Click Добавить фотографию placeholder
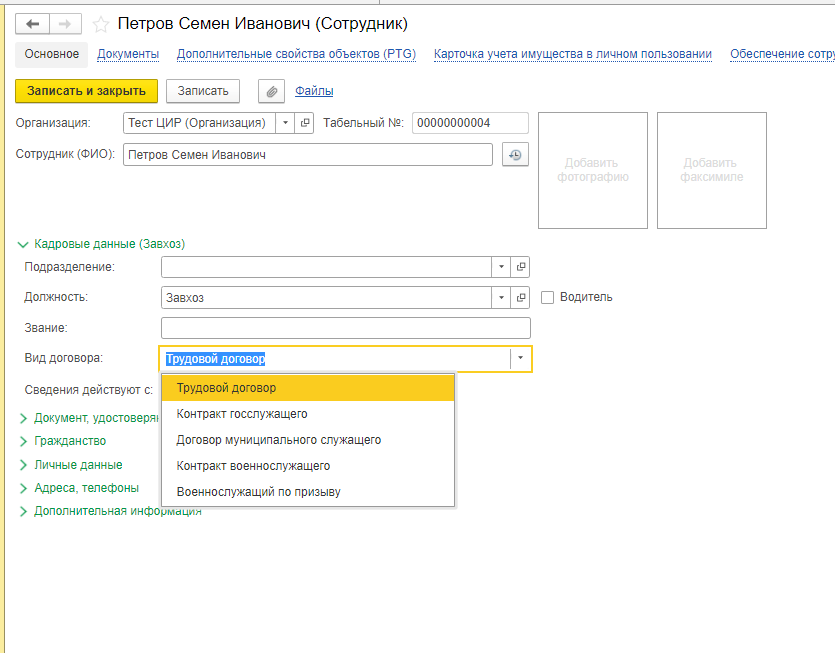 [x=593, y=170]
